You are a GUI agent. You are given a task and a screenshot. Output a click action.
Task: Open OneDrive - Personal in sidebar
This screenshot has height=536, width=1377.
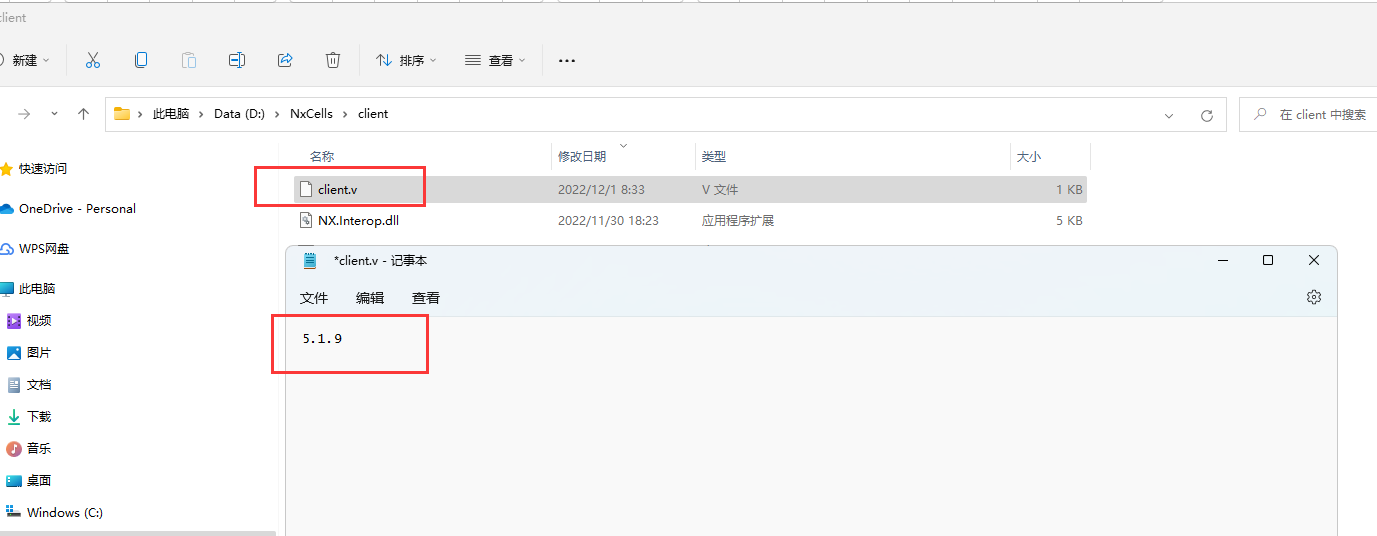click(x=77, y=209)
